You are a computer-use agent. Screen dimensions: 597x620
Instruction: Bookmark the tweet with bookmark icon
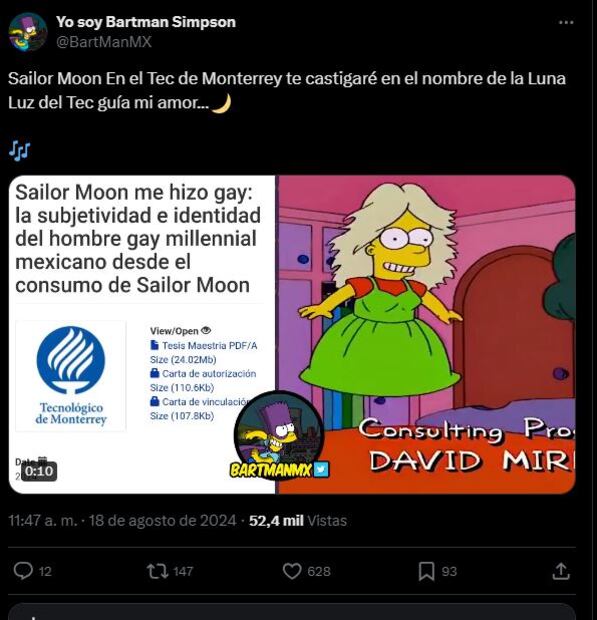427,571
